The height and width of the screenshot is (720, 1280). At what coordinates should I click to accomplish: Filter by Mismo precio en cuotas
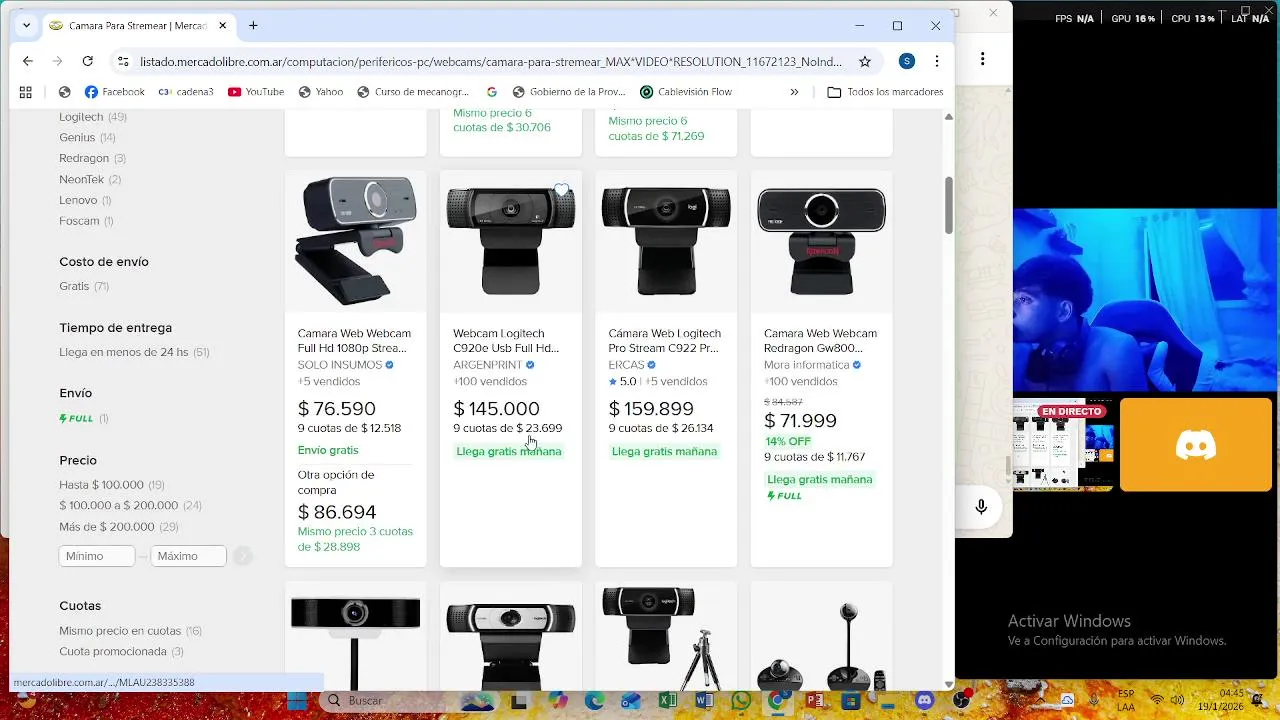point(130,631)
